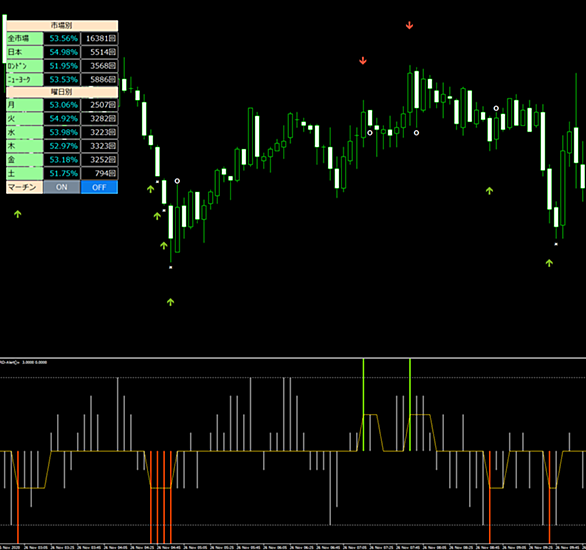Click the white bar at the panel's left edge

coord(4,38)
